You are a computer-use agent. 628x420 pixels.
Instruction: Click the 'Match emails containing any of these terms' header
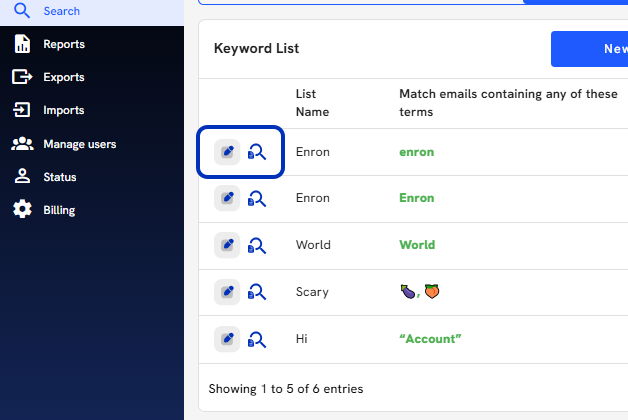coord(508,103)
